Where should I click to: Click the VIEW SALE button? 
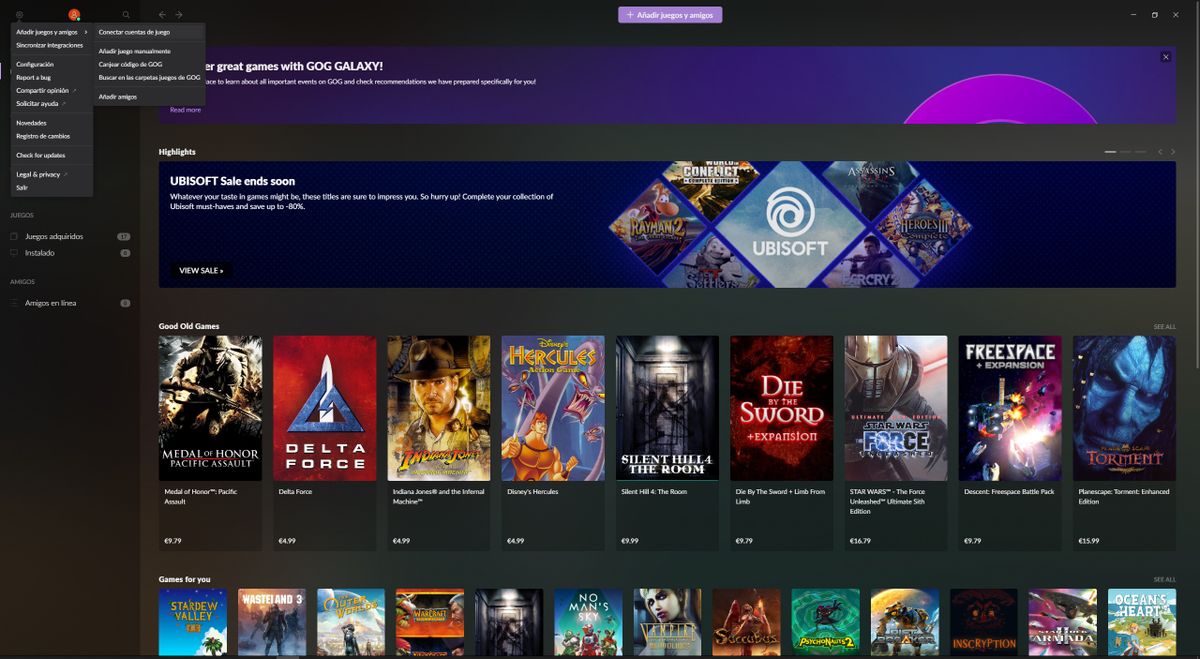(x=200, y=270)
